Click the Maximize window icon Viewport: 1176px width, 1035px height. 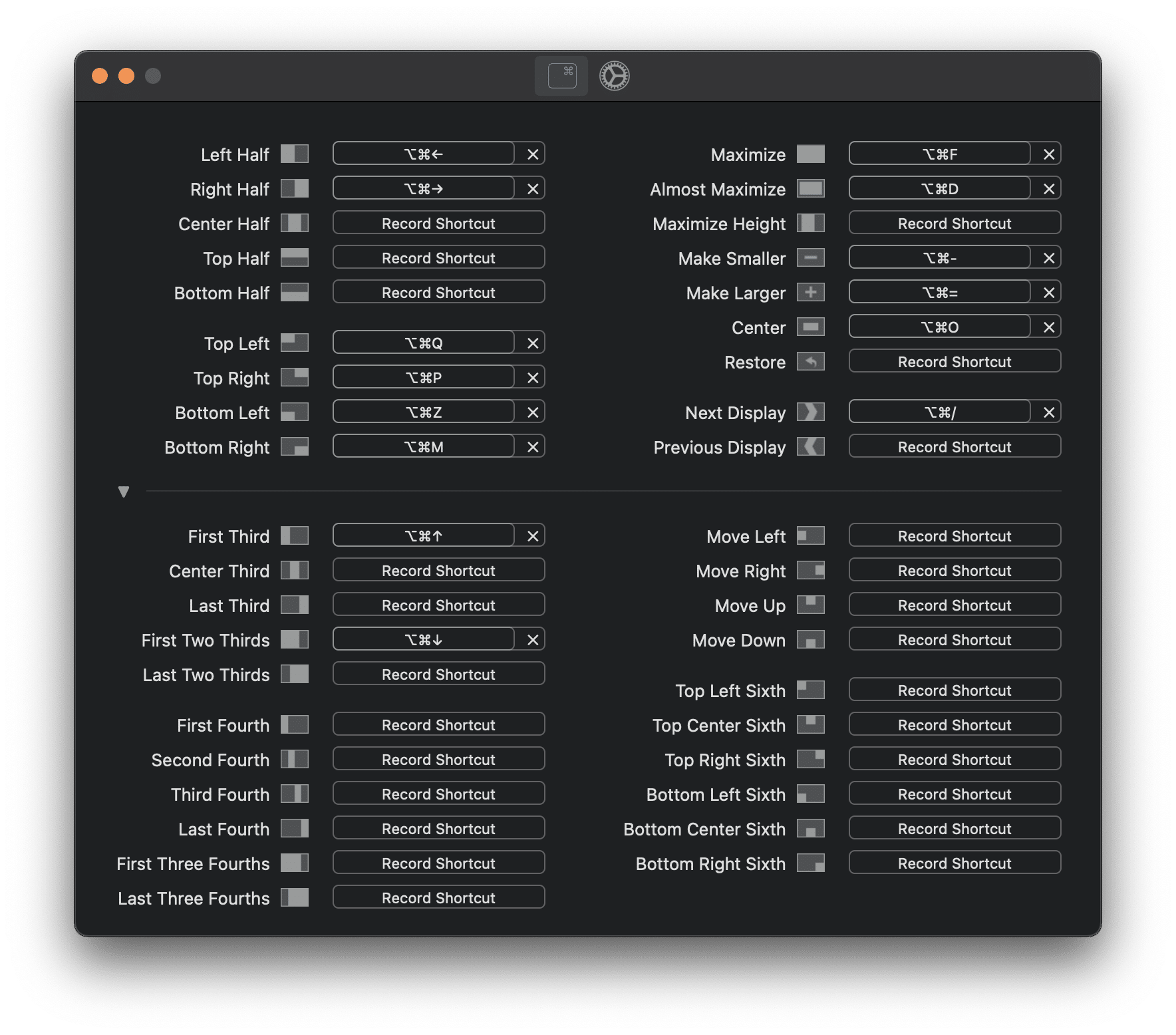point(811,154)
